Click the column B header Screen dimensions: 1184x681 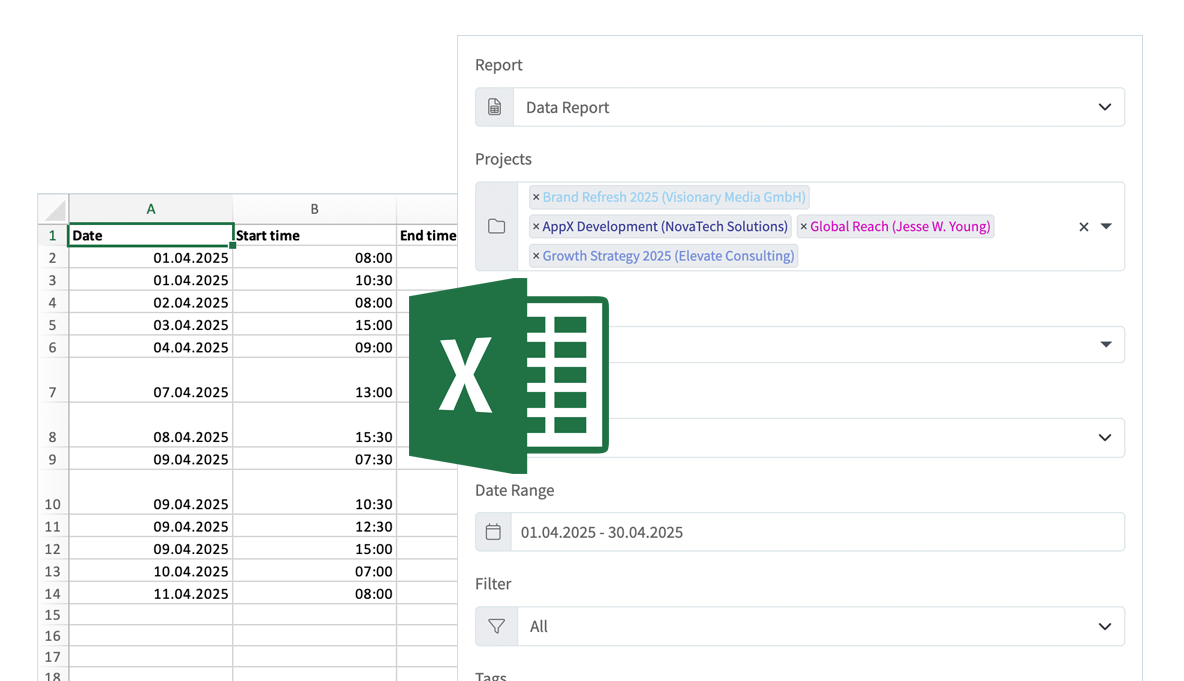[314, 208]
